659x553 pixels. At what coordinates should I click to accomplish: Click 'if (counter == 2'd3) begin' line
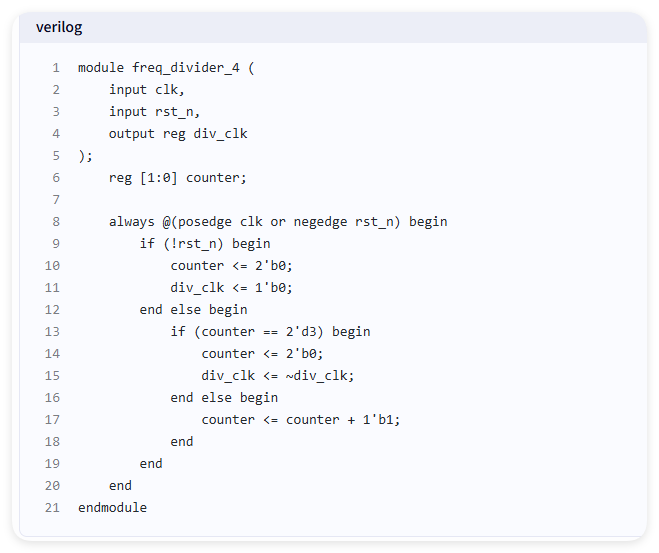coord(270,332)
